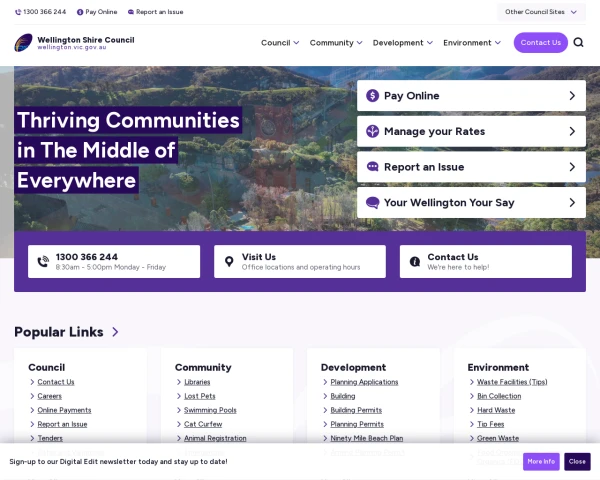600x480 pixels.
Task: Click wellington.vic.gov.au site title text
Action: pyautogui.click(x=72, y=47)
